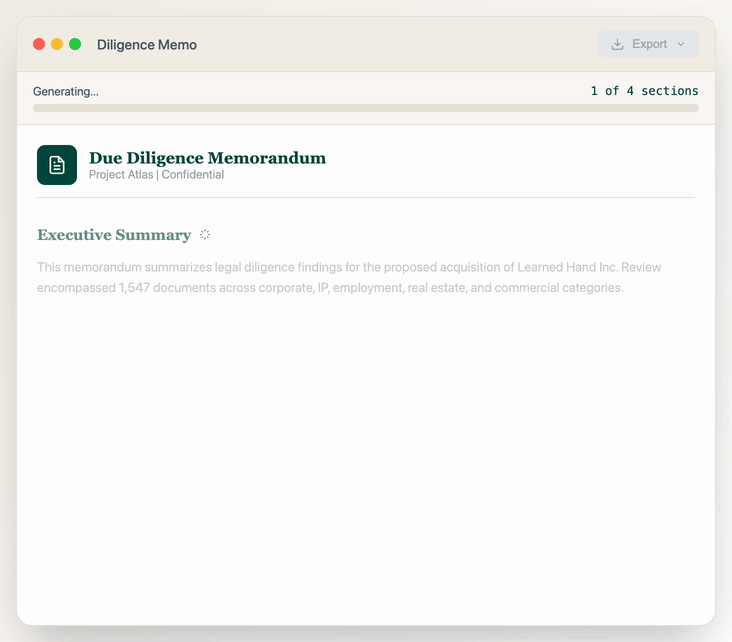The height and width of the screenshot is (642, 732).
Task: Click the 'Generating...' status text
Action: point(66,91)
